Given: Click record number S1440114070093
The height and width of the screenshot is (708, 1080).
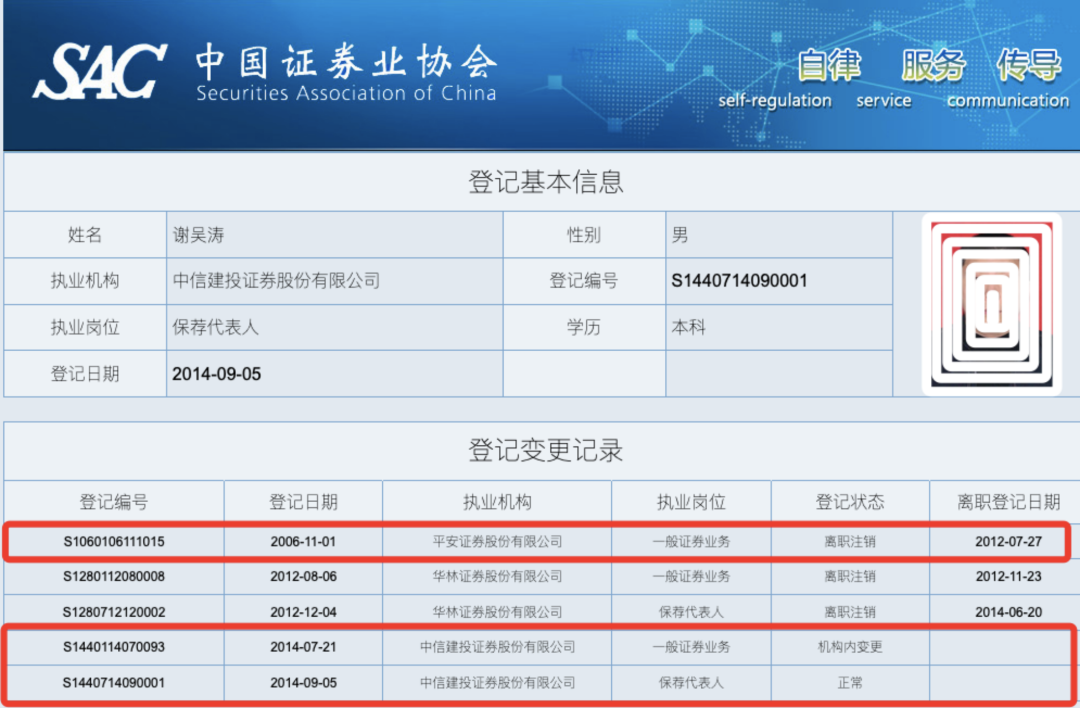Looking at the screenshot, I should (114, 647).
